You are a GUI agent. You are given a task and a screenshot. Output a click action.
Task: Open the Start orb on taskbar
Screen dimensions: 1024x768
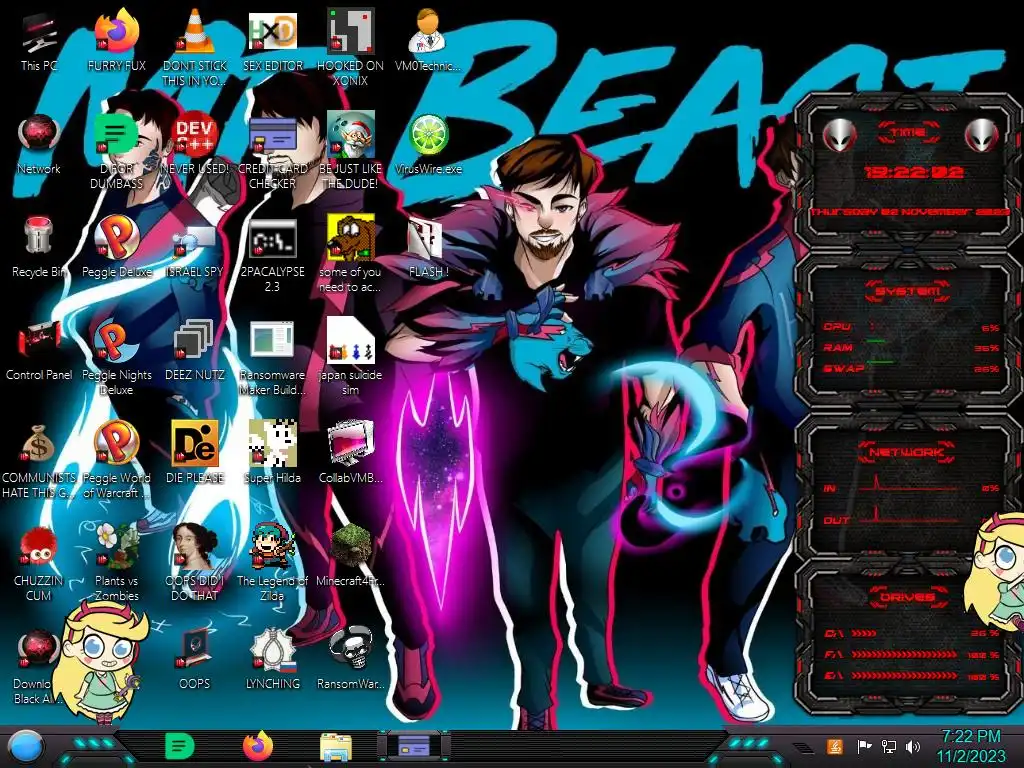(x=26, y=746)
